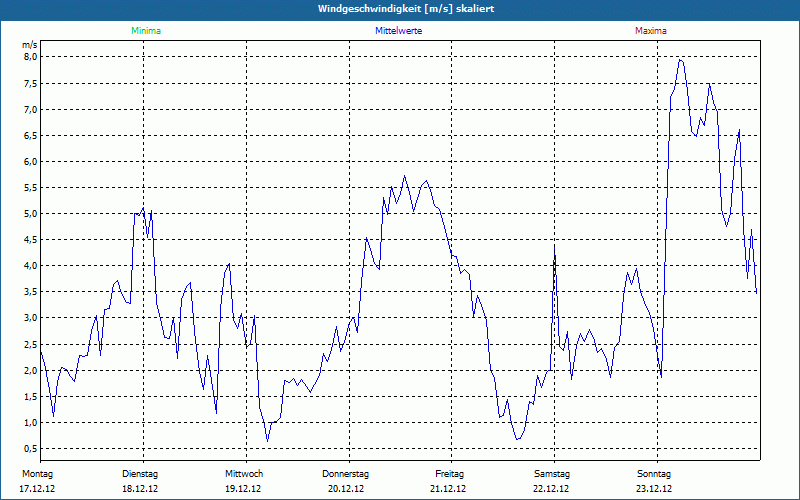Screen dimensions: 800x500
Task: Click the 1,0 y-axis value
Action: pyautogui.click(x=31, y=423)
